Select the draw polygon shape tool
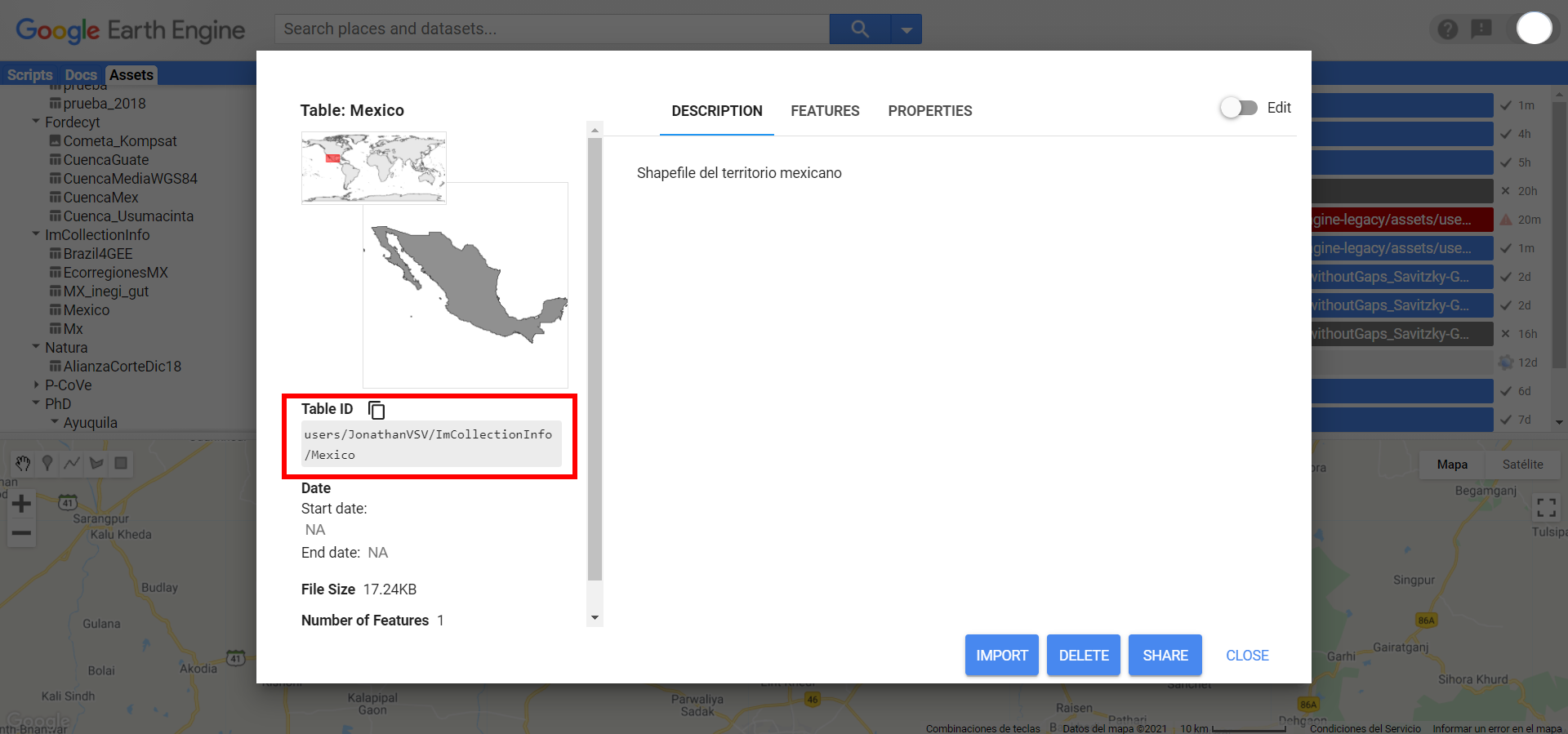 tap(96, 463)
